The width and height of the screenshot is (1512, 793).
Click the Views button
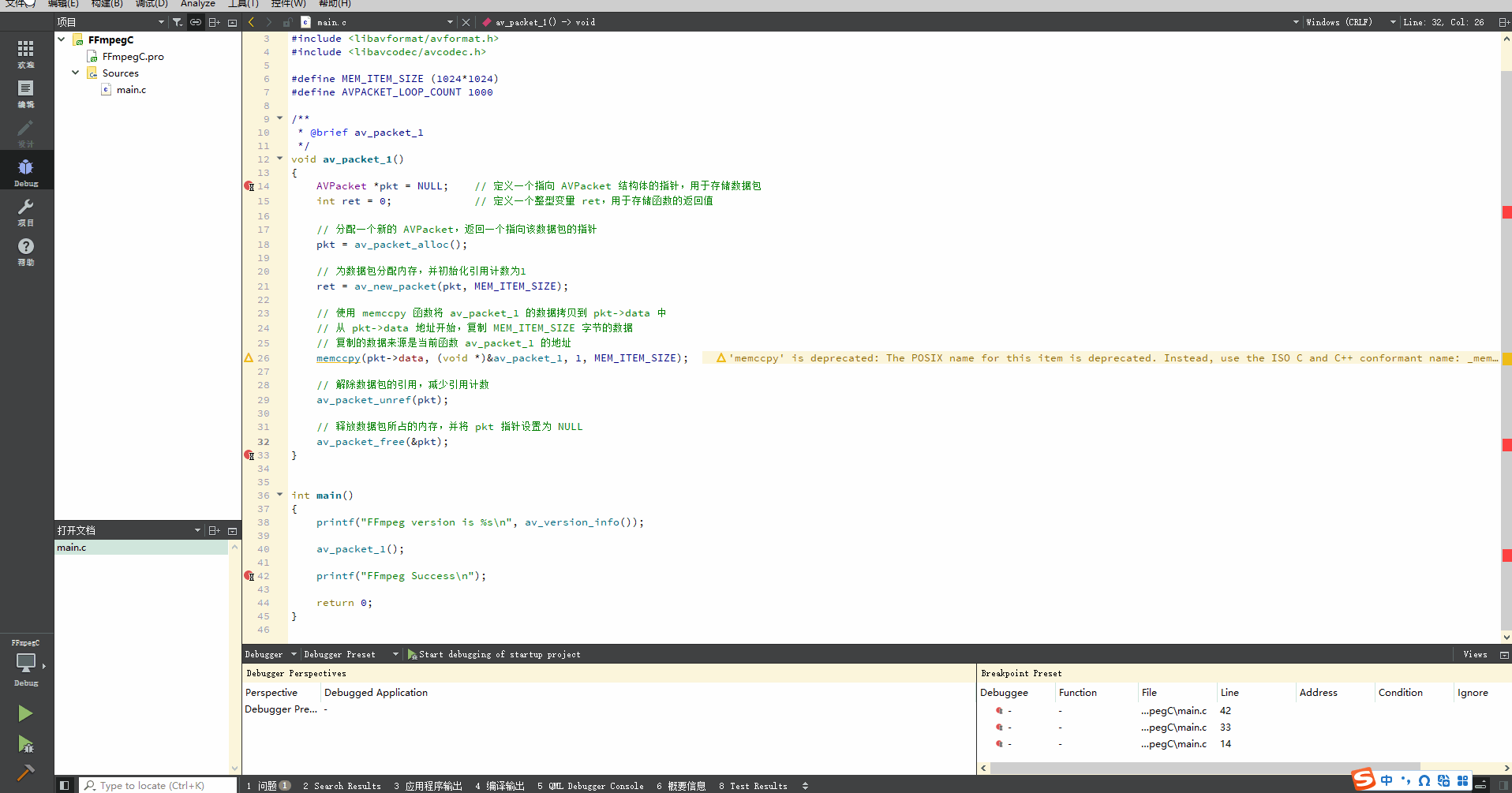1475,654
